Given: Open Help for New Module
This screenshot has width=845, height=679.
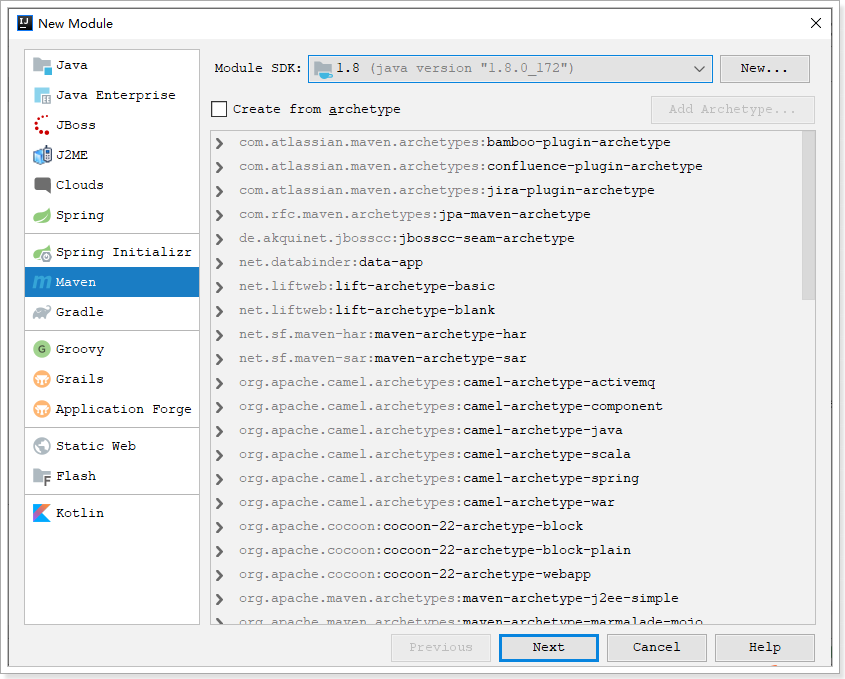Looking at the screenshot, I should [x=764, y=647].
